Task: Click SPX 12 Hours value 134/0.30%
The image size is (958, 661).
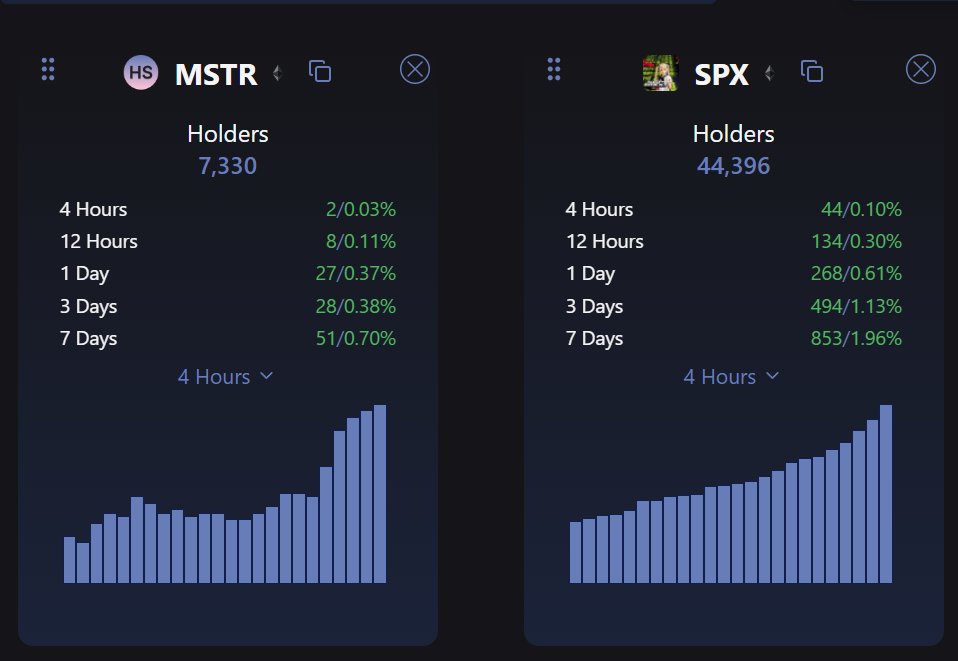Action: click(857, 241)
